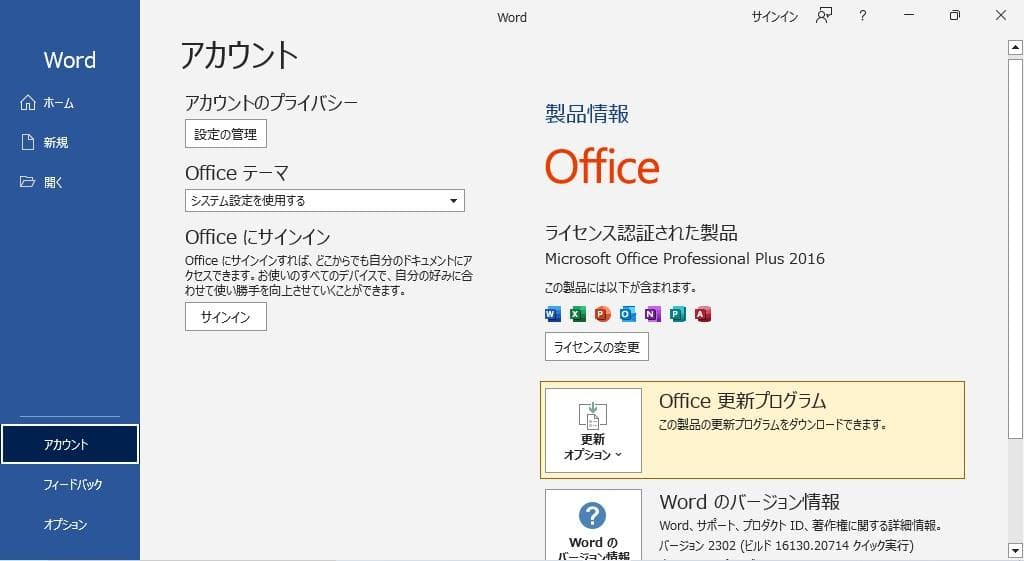This screenshot has height=561, width=1024.
Task: Open the ホーム (Home) page icon
Action: click(x=27, y=103)
